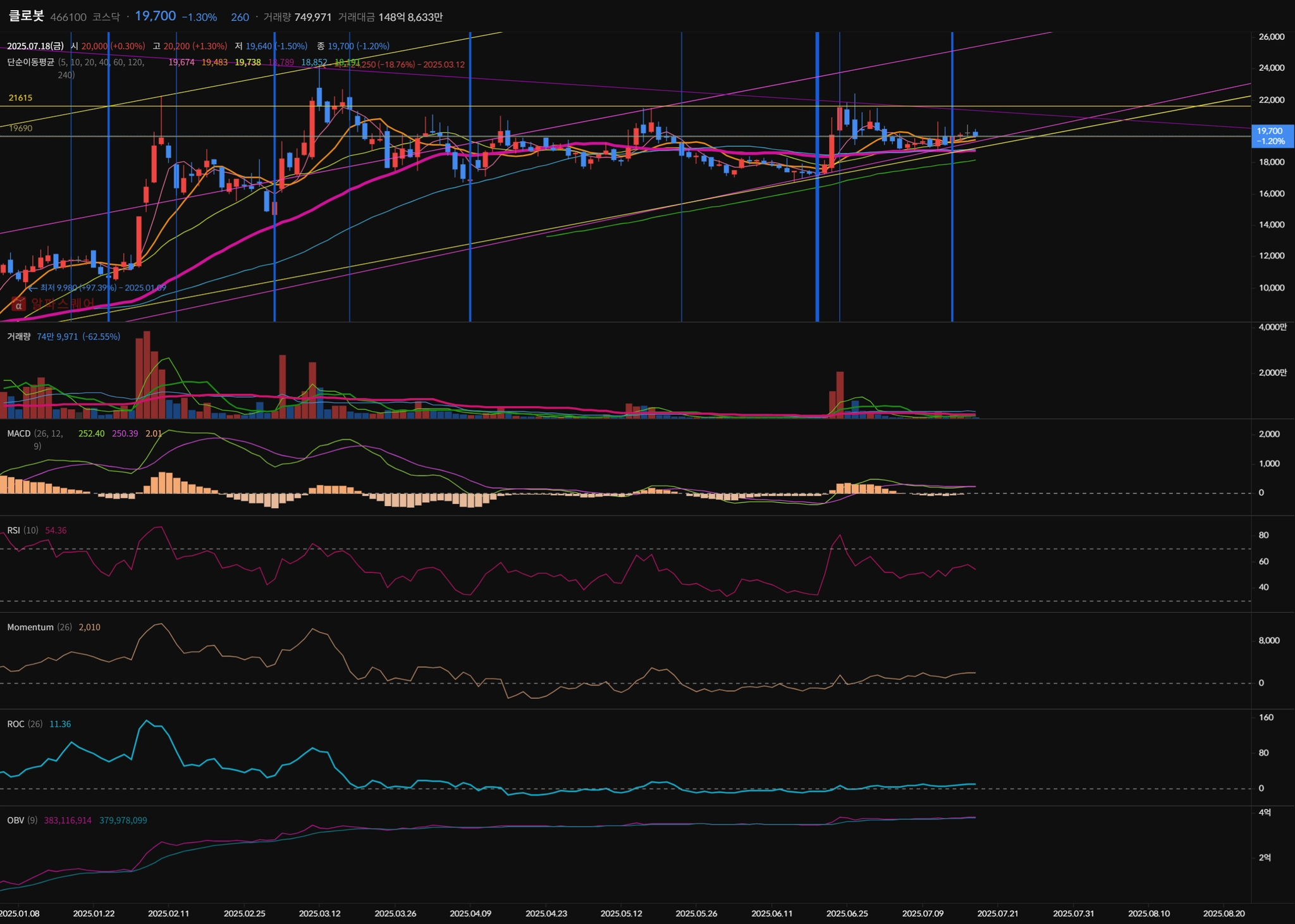
Task: Click the orange 19,483 moving average value
Action: point(214,63)
